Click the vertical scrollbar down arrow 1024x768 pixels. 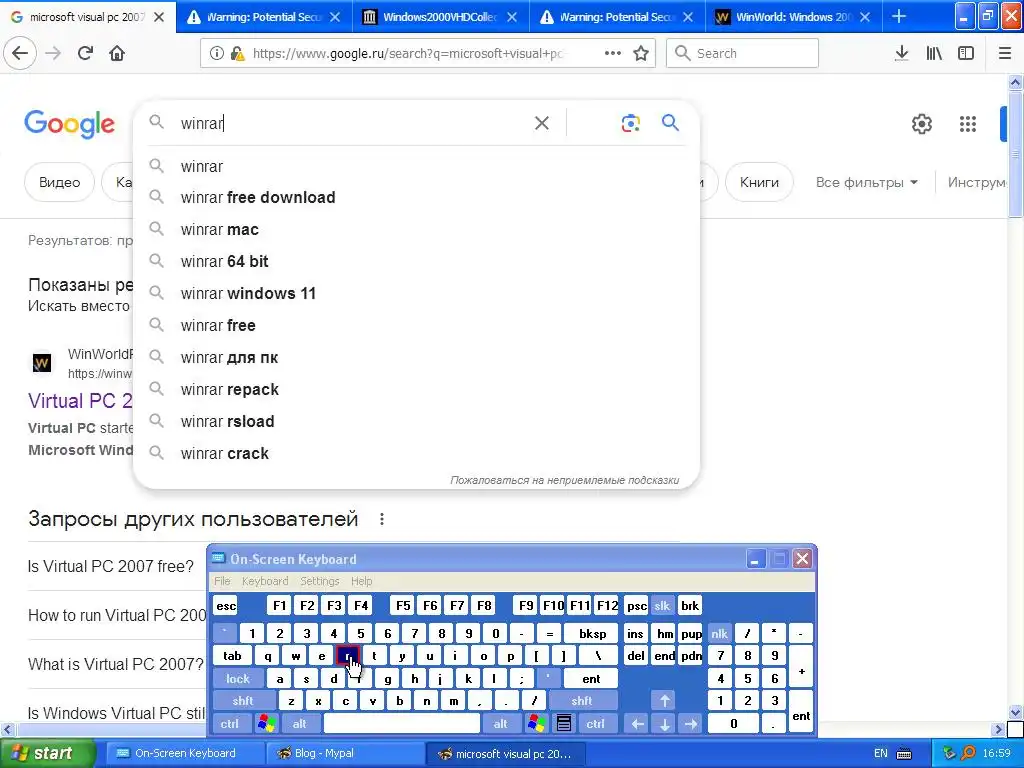1016,712
